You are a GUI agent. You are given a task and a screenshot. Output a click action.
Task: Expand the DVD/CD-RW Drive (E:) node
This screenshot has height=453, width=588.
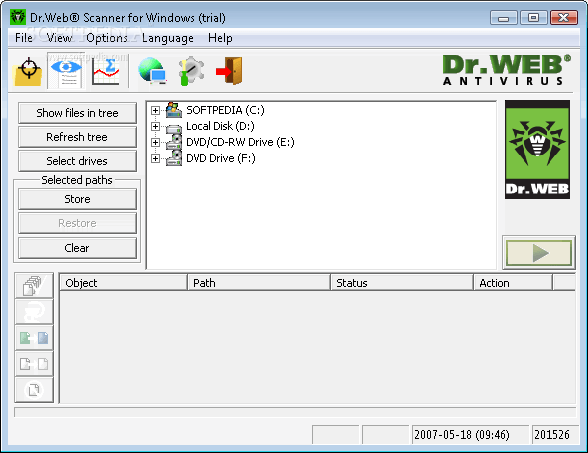pos(155,142)
